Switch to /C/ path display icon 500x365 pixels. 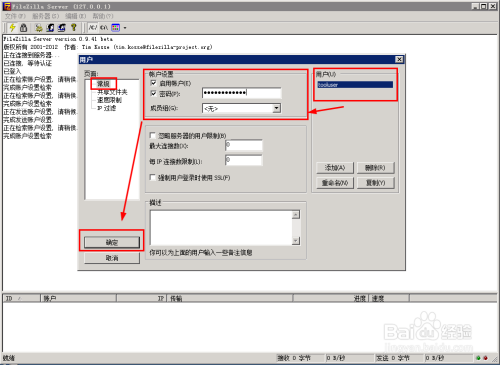(93, 28)
